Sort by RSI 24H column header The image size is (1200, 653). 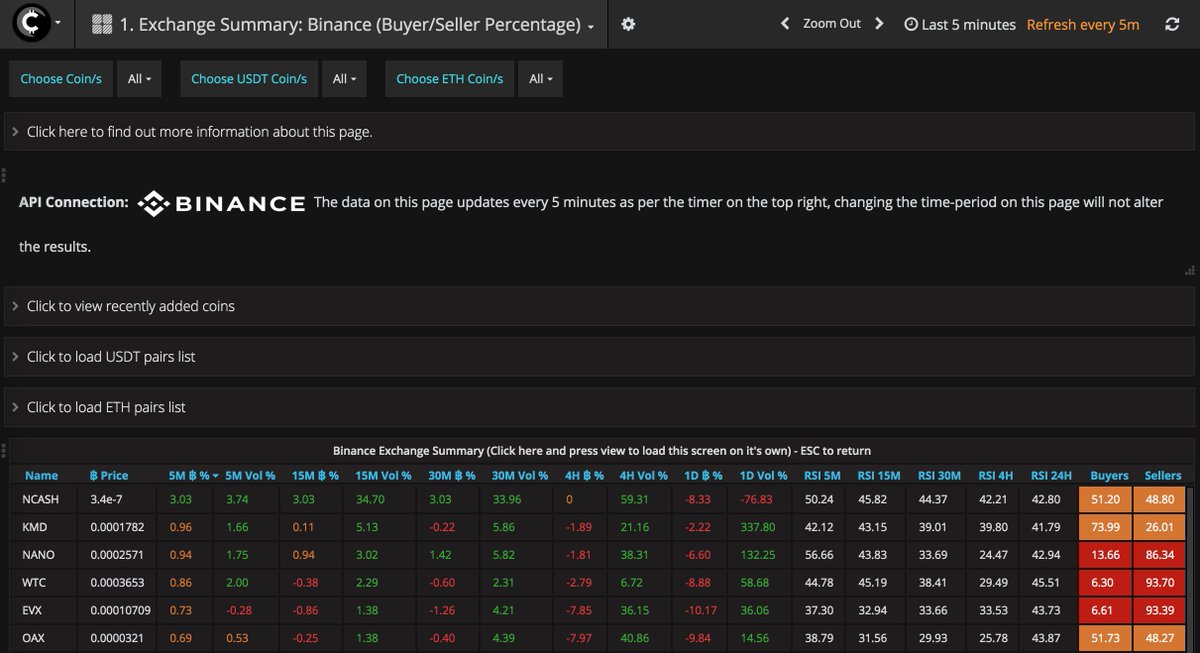pyautogui.click(x=1051, y=476)
